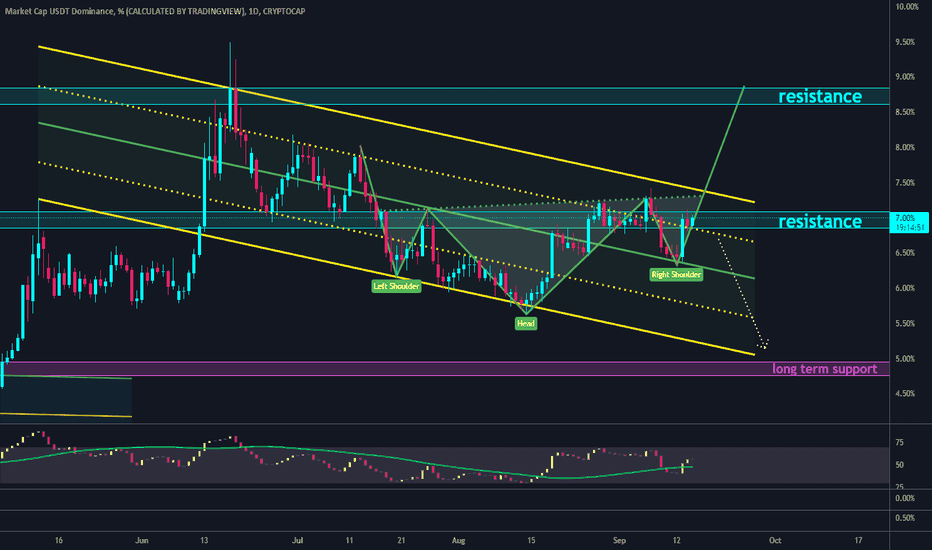Screen dimensions: 932x550
Task: Click the 6.50% price axis label
Action: click(x=906, y=253)
